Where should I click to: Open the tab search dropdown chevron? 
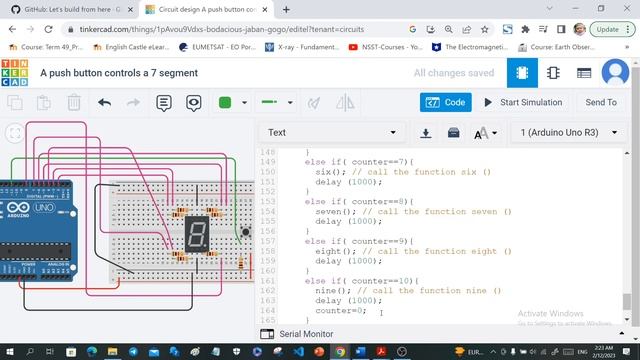(x=549, y=9)
